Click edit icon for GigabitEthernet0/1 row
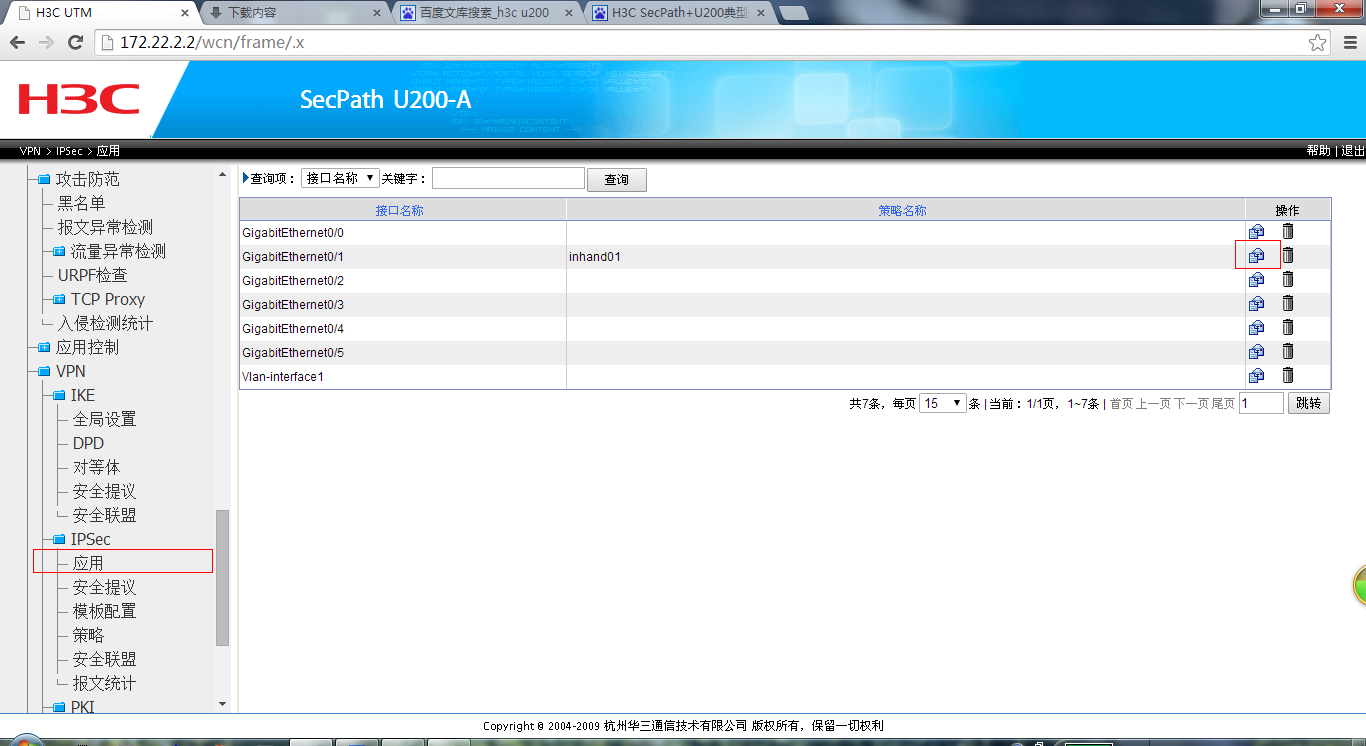 pos(1256,256)
